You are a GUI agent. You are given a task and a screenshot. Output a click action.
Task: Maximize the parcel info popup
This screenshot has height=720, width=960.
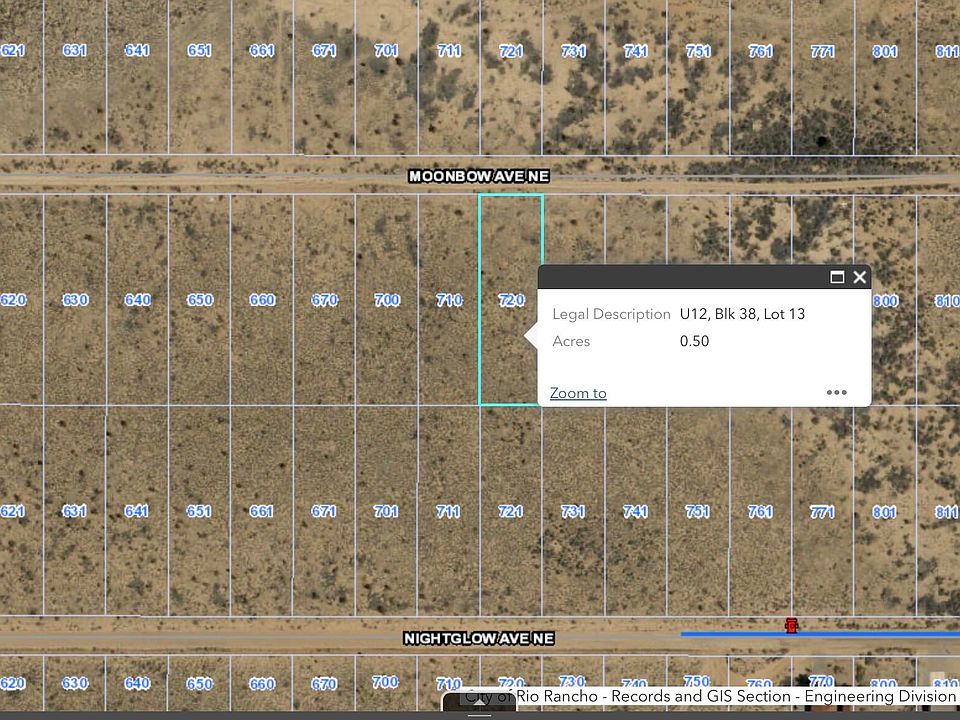click(x=837, y=277)
